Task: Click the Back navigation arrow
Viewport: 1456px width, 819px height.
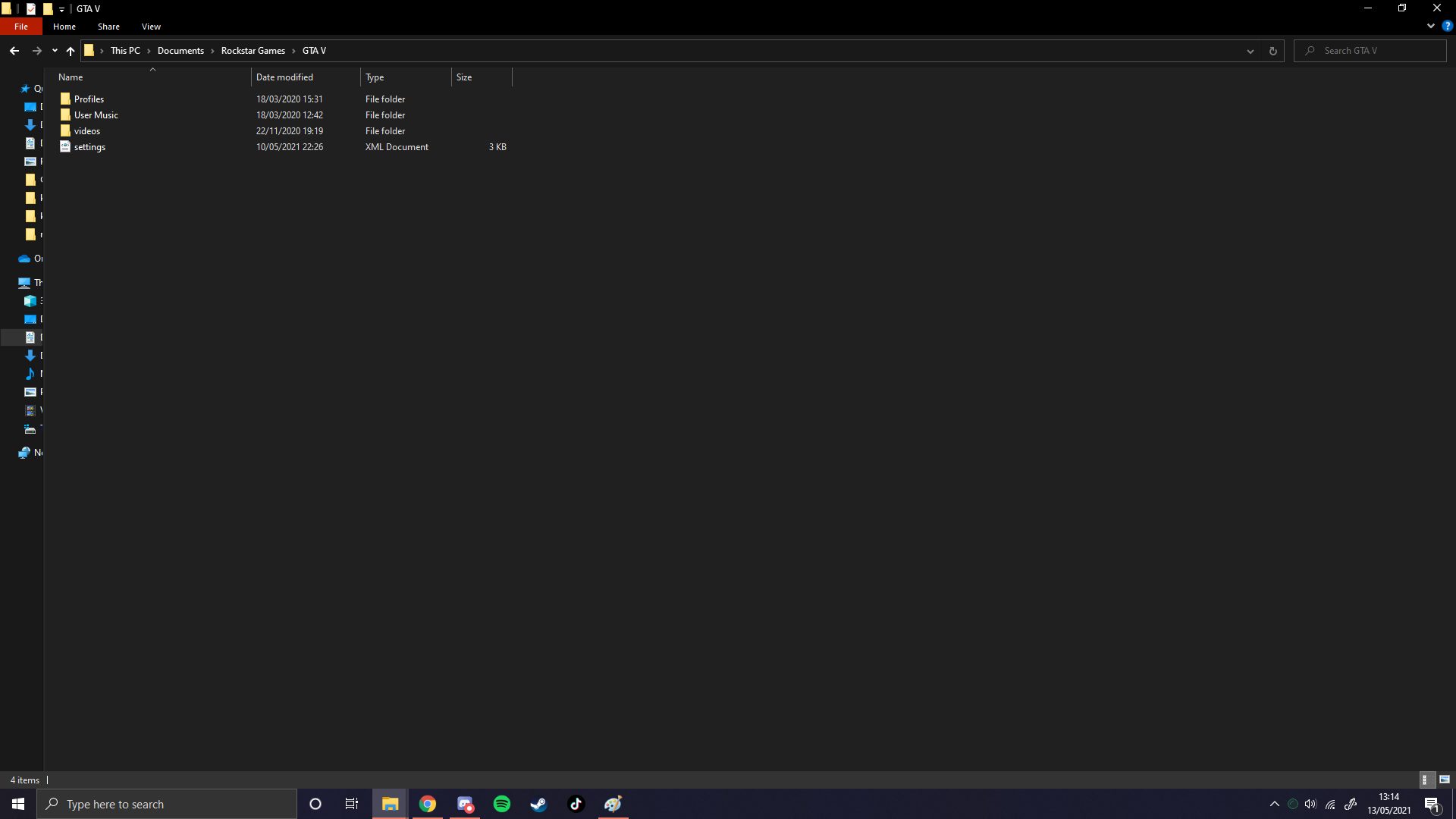Action: 14,51
